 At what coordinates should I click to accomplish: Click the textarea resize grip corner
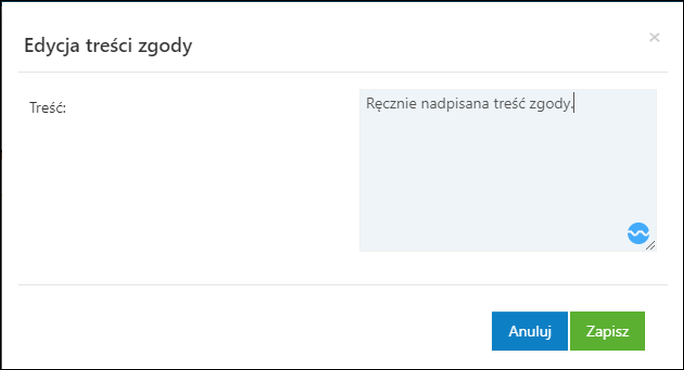point(650,246)
